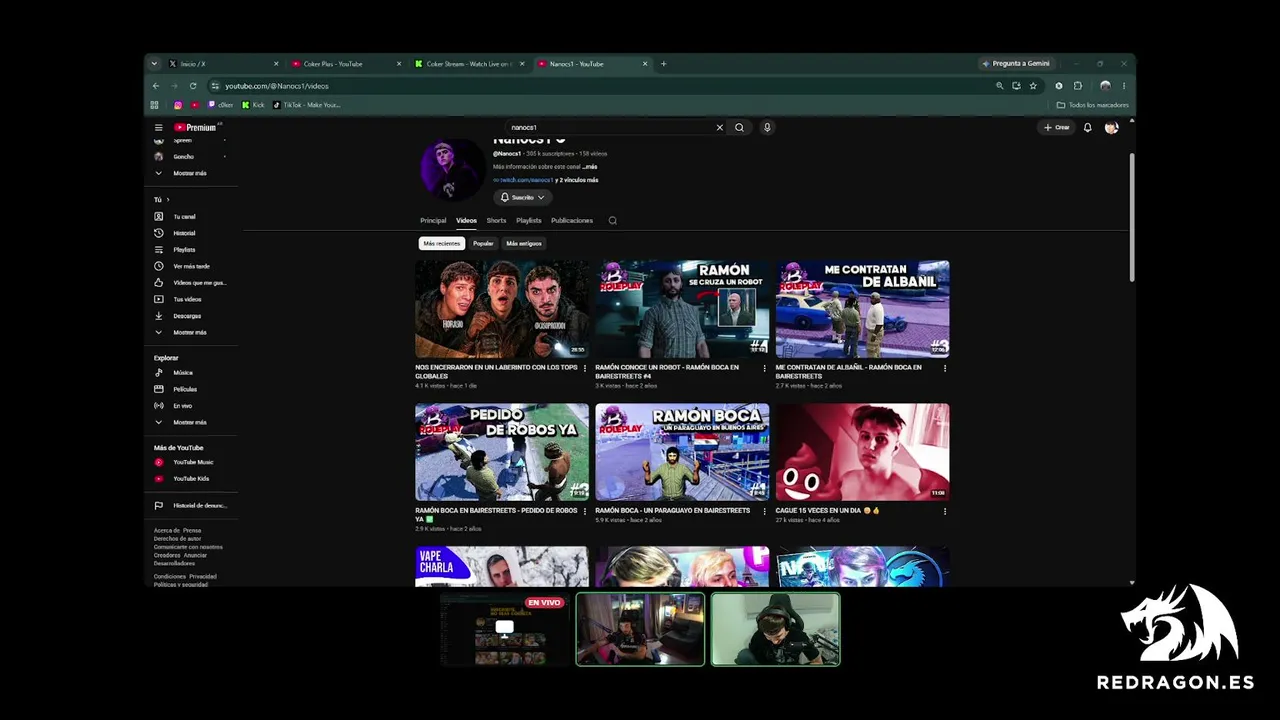The width and height of the screenshot is (1280, 720).
Task: Open the TikTok bookmark
Action: point(307,105)
